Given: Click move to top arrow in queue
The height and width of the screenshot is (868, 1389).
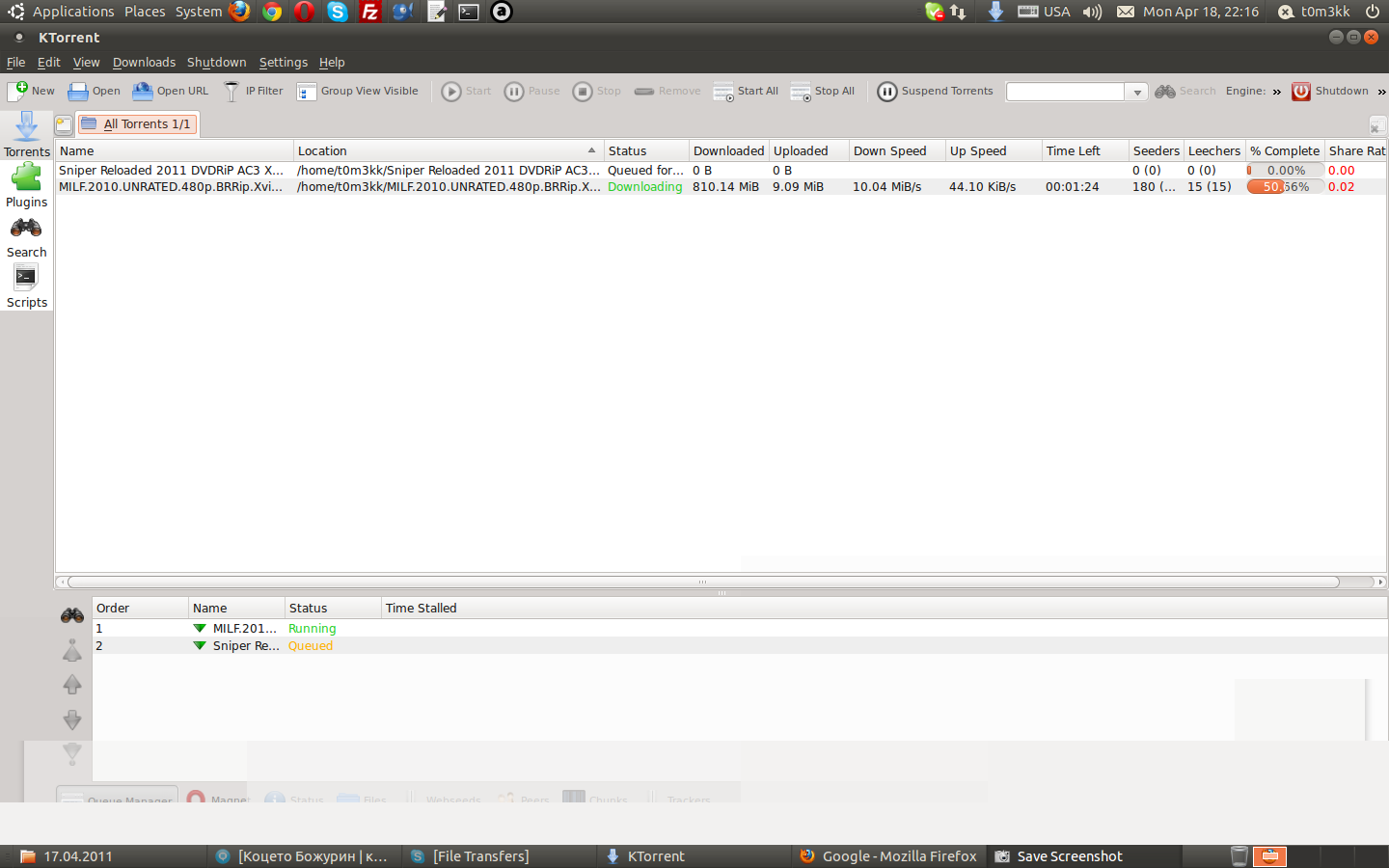Looking at the screenshot, I should [x=72, y=650].
